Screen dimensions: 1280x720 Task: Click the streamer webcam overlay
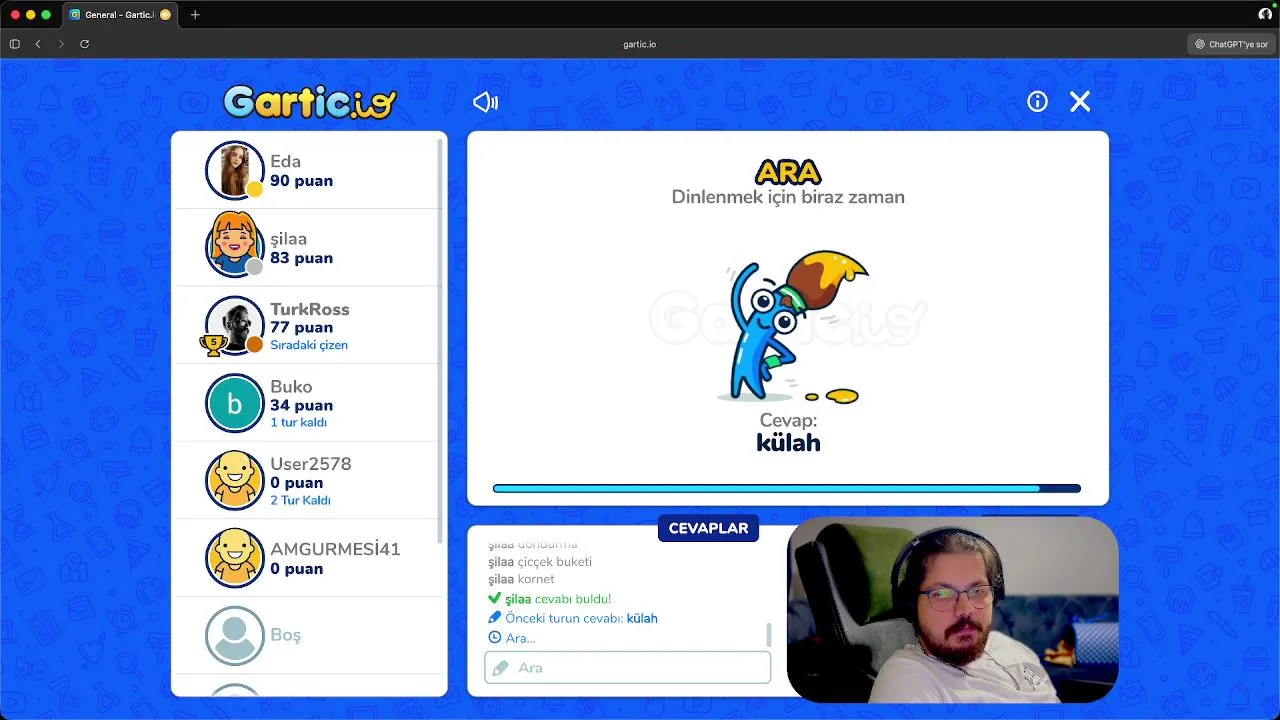pos(952,609)
